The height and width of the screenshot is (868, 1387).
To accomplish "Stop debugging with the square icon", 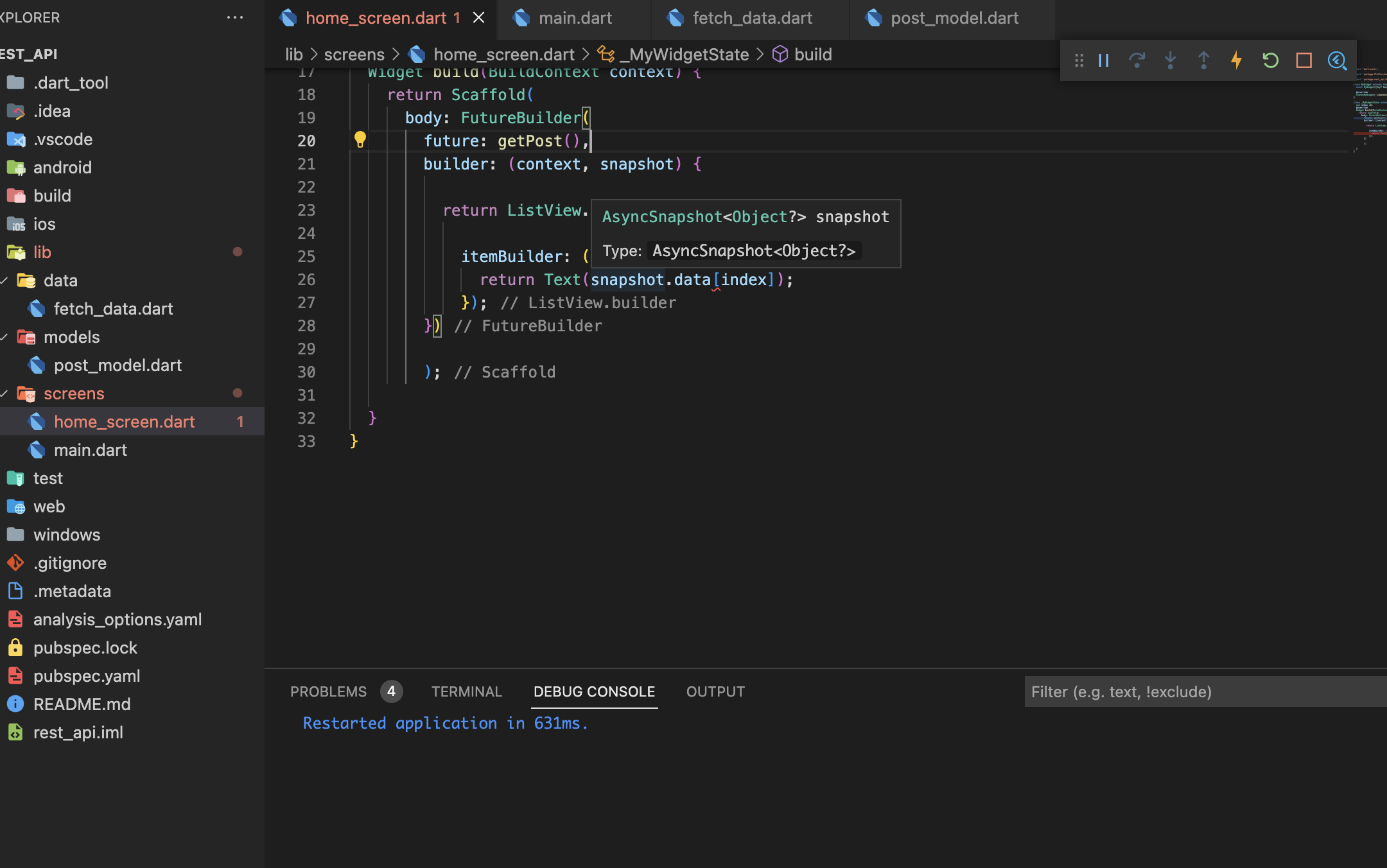I will pyautogui.click(x=1304, y=60).
